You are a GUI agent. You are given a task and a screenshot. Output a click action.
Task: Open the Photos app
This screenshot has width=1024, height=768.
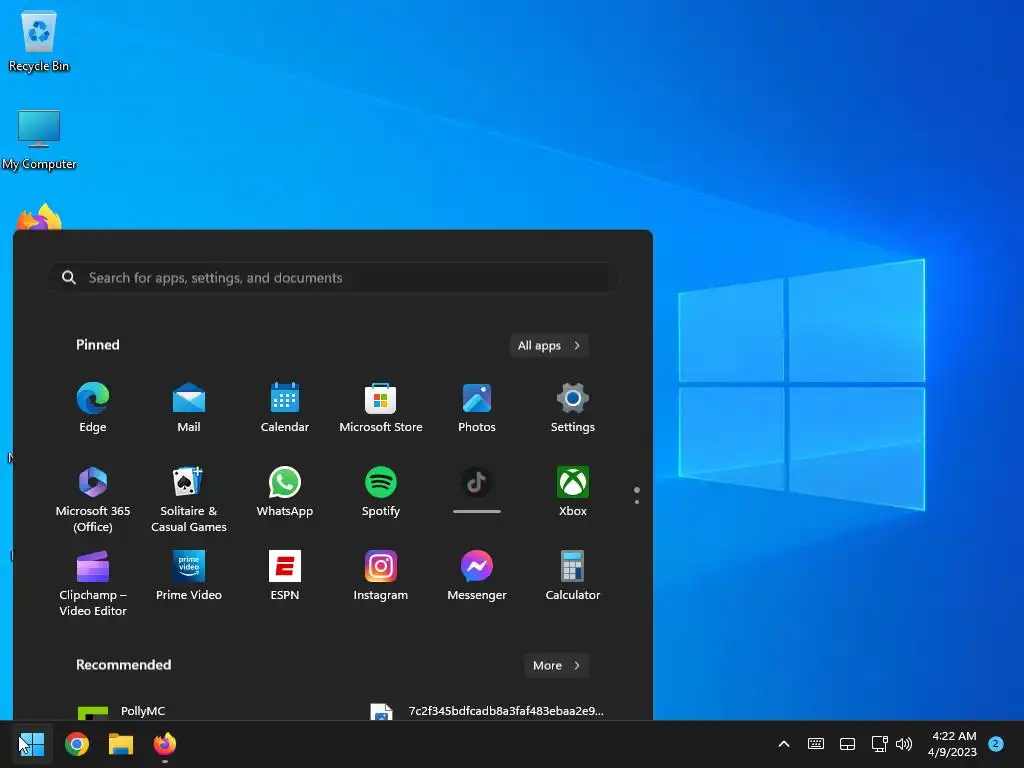tap(477, 408)
